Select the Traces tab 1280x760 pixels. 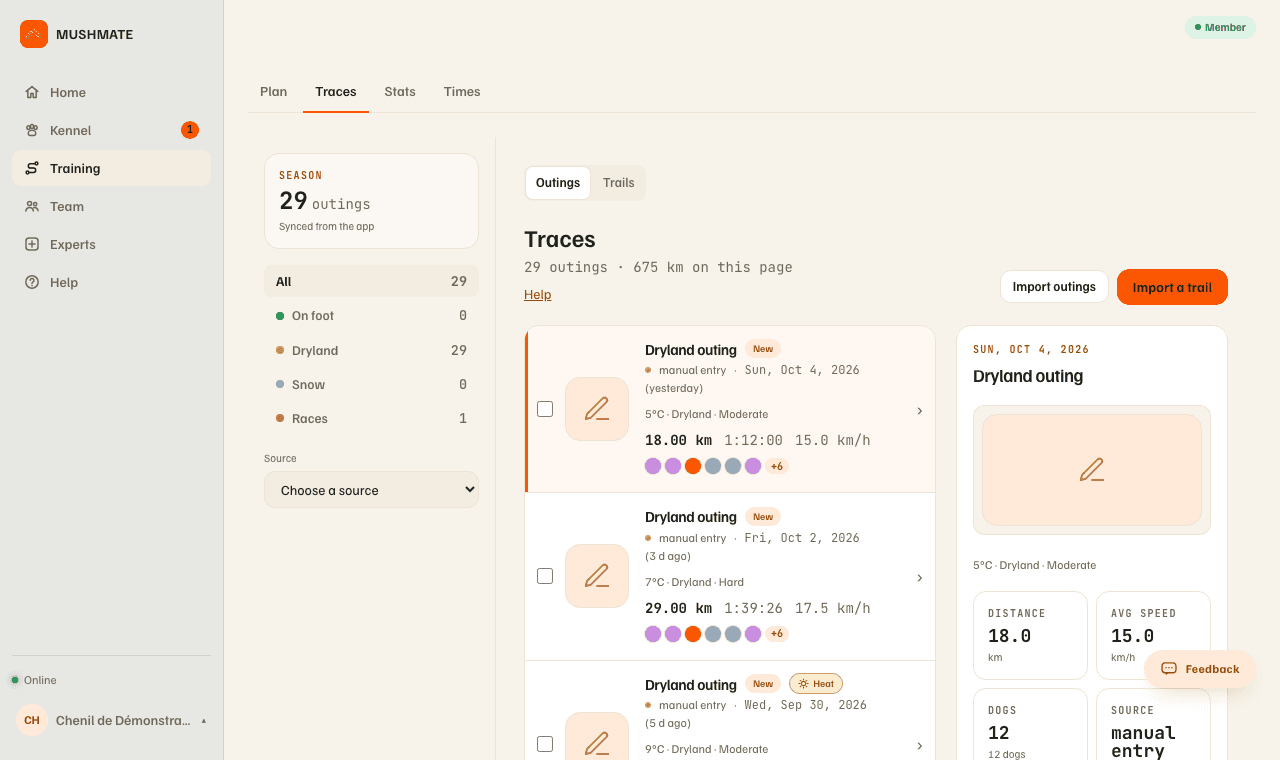336,92
